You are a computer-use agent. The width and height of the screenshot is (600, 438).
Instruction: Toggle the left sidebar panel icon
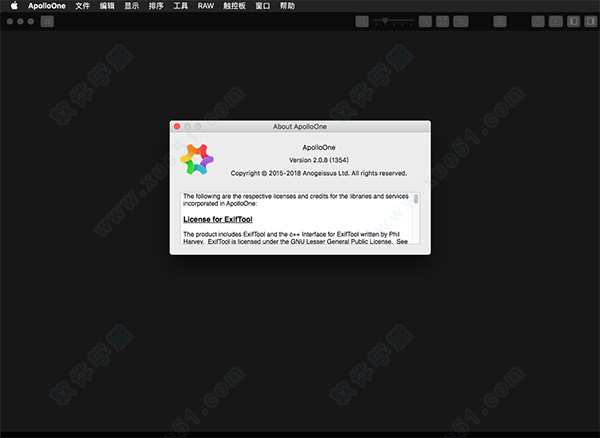point(574,21)
